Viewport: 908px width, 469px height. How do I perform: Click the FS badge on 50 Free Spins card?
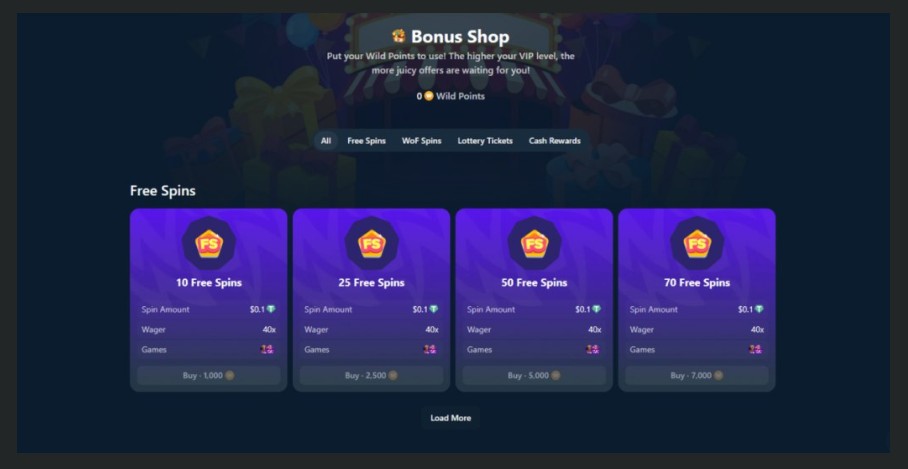click(534, 244)
